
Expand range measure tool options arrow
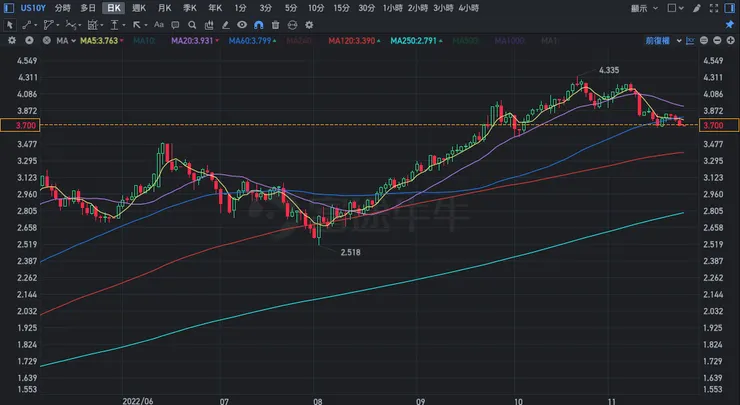point(124,25)
